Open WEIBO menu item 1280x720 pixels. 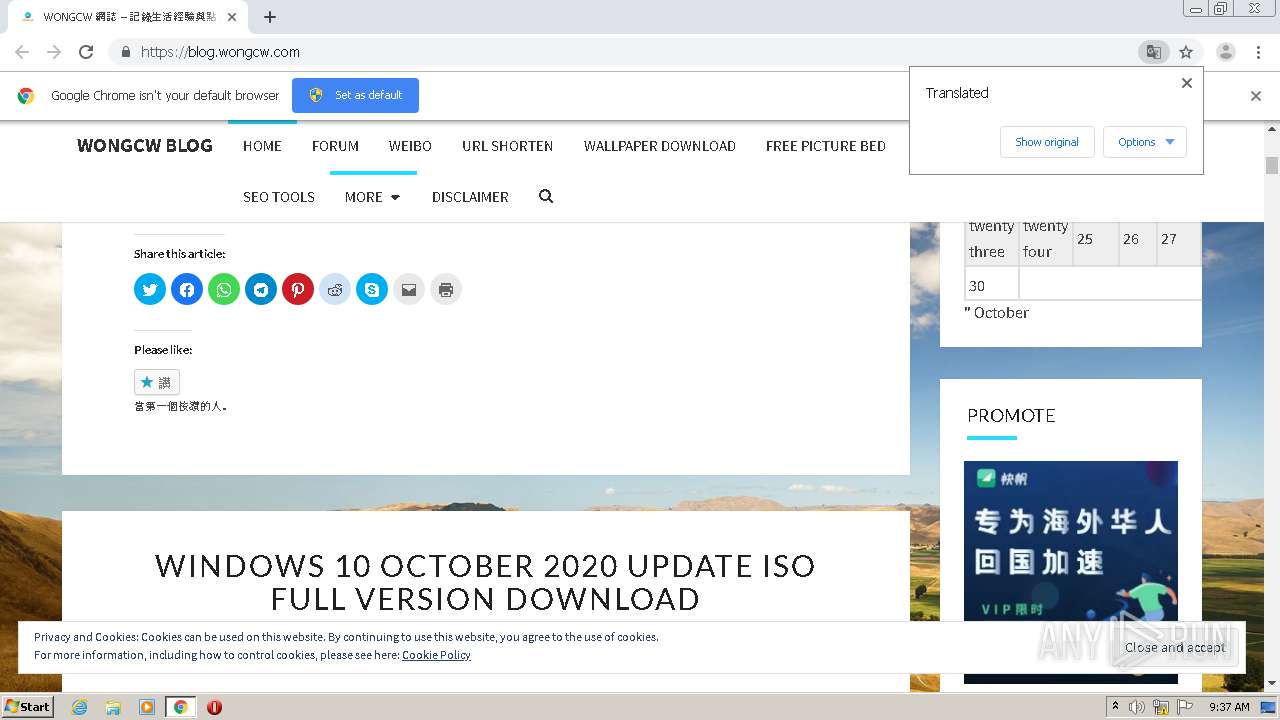[x=410, y=146]
